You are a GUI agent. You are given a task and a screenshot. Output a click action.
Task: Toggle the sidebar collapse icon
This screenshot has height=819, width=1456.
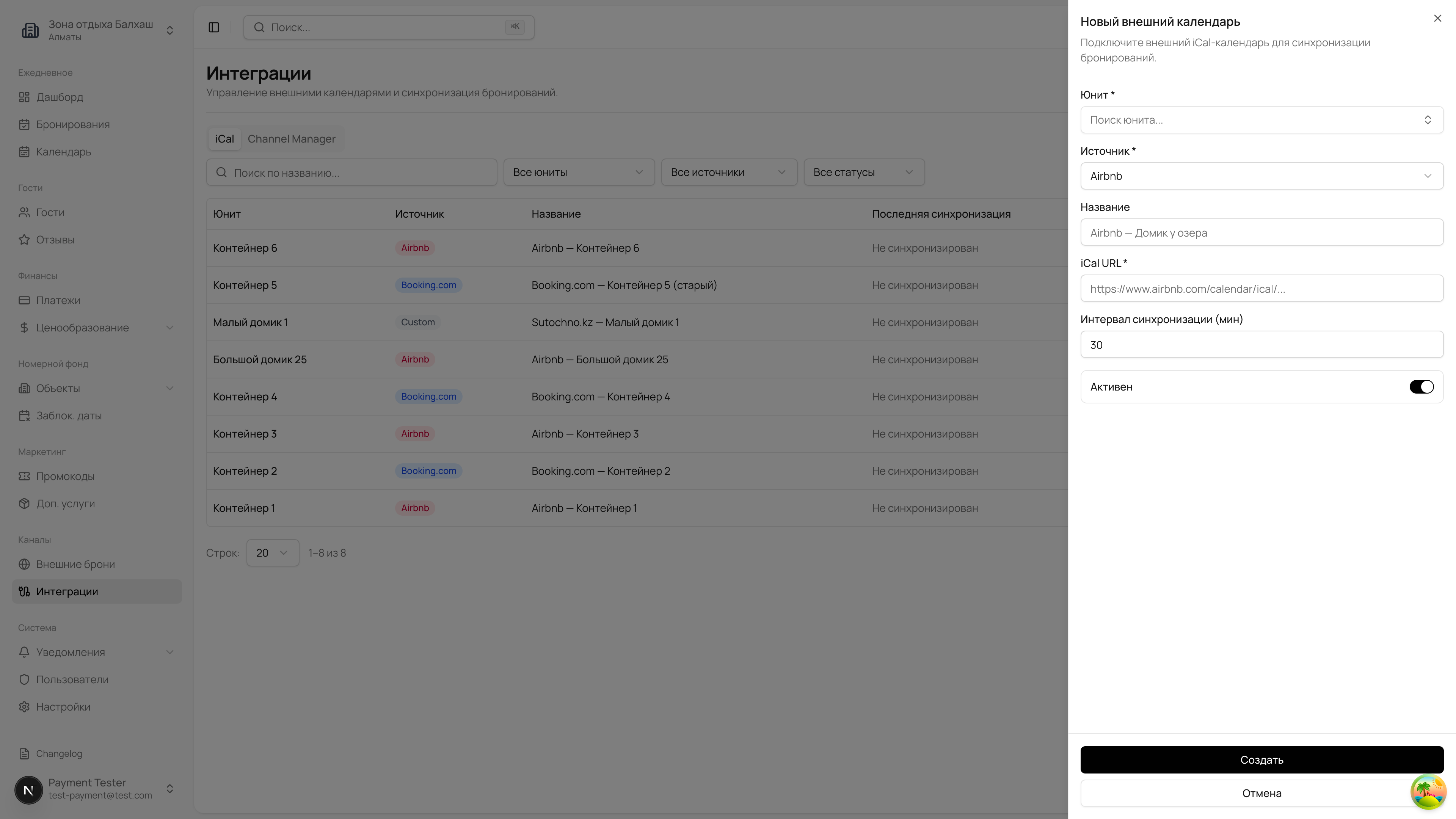(213, 27)
